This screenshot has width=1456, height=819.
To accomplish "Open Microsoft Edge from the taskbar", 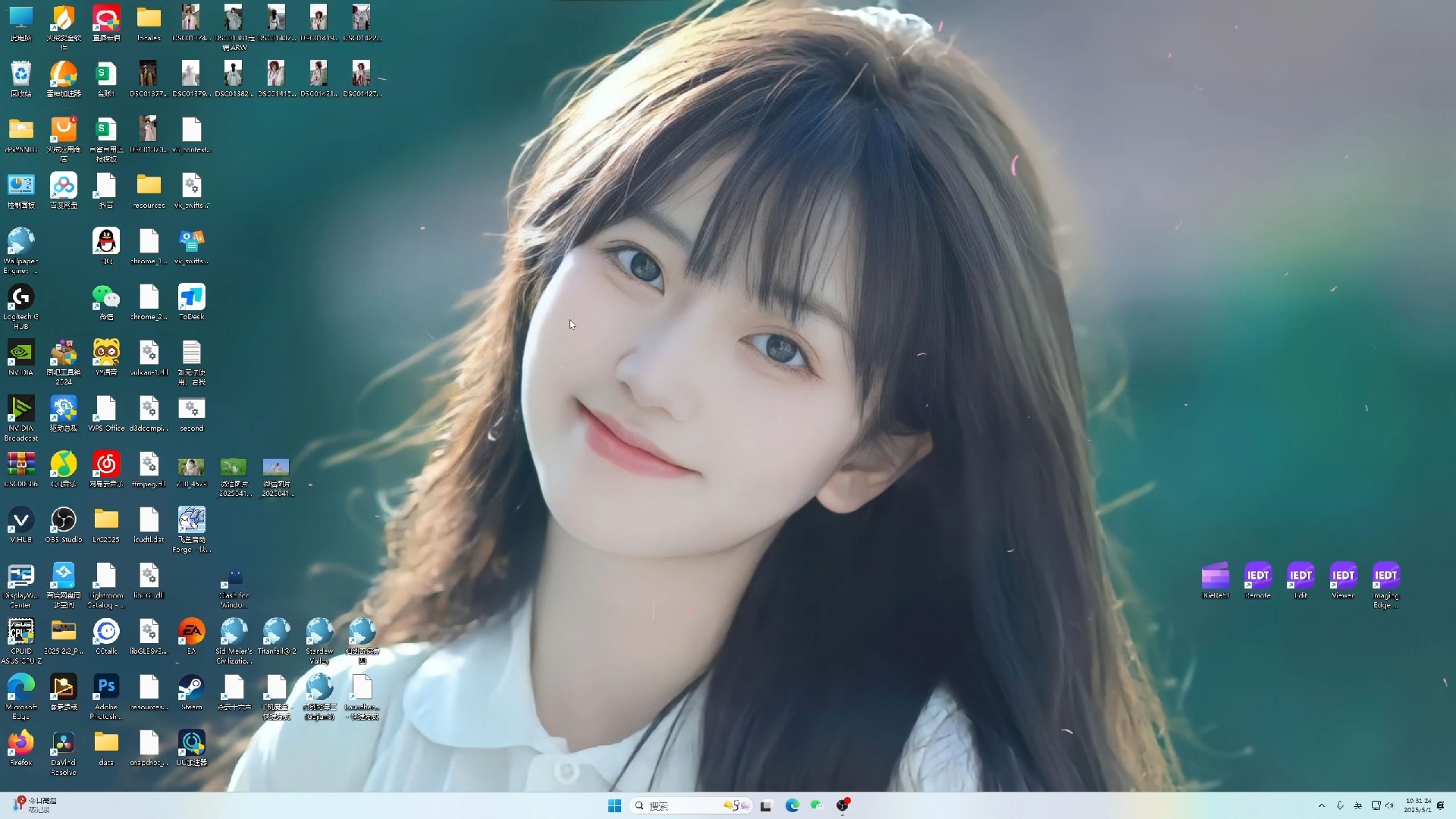I will click(x=792, y=805).
